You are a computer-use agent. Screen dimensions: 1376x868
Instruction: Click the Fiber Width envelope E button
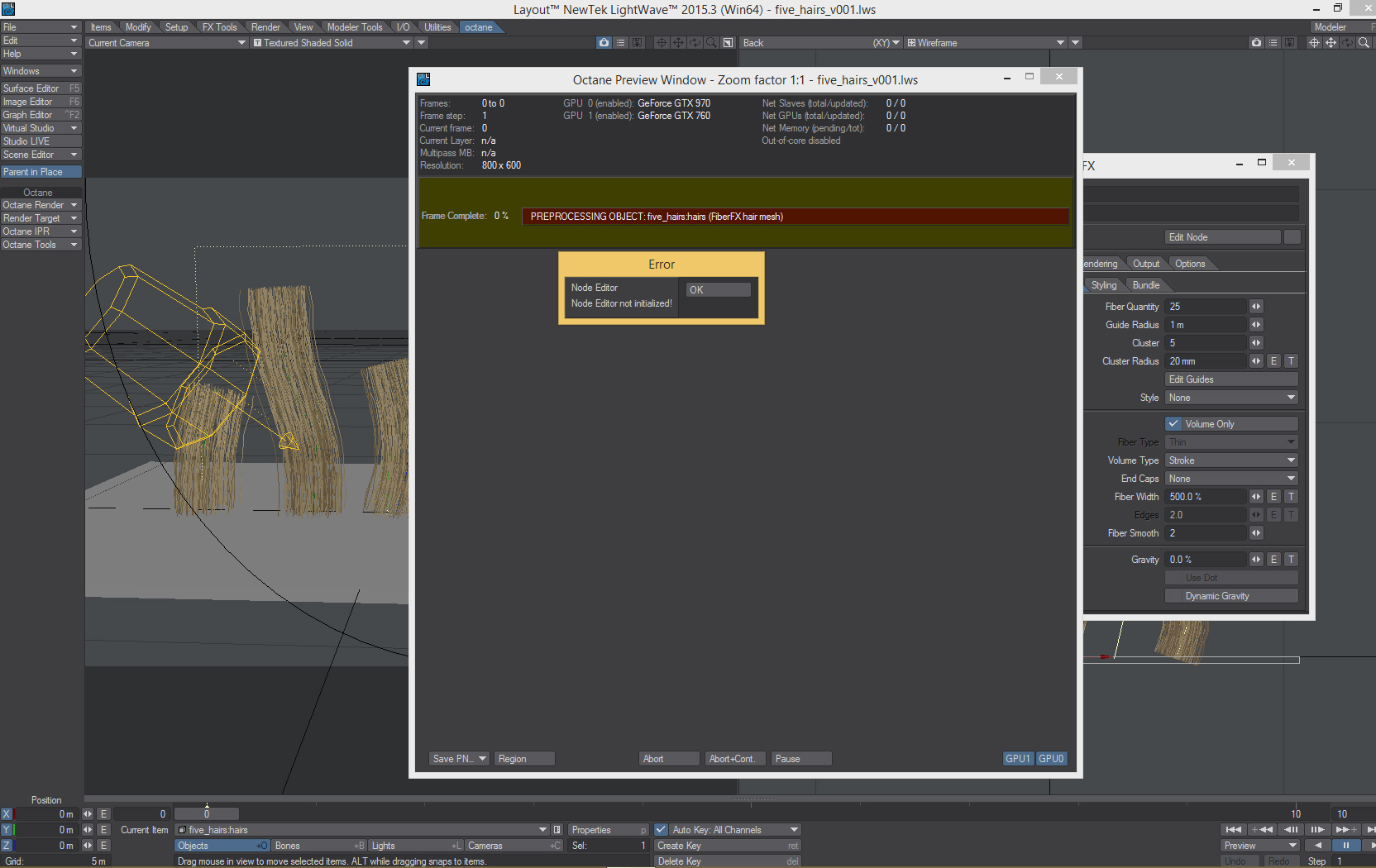[x=1273, y=497]
